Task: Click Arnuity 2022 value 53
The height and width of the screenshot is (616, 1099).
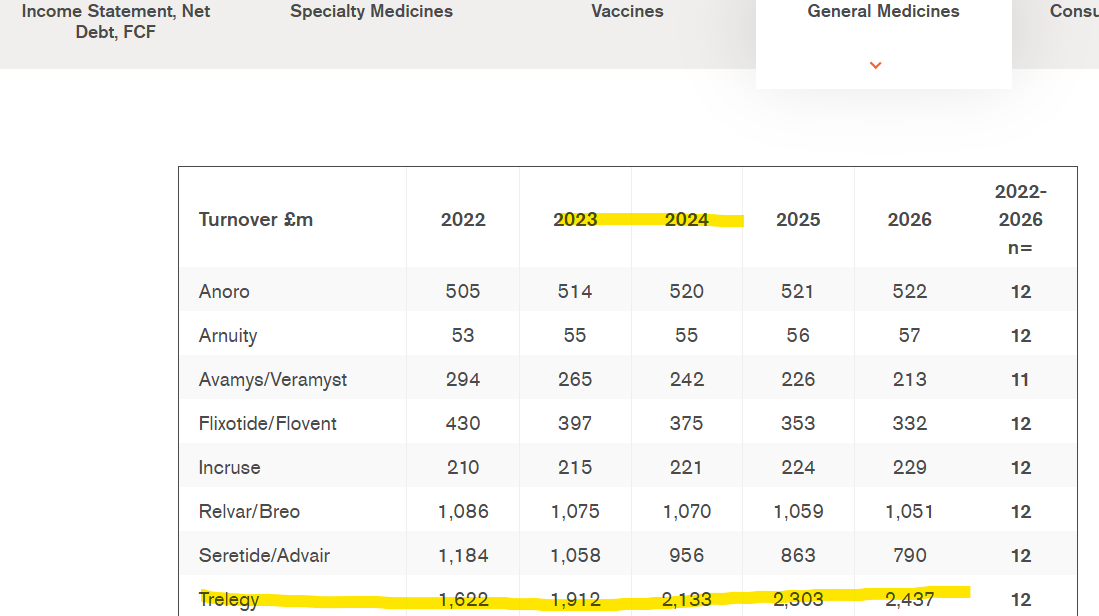Action: (463, 336)
